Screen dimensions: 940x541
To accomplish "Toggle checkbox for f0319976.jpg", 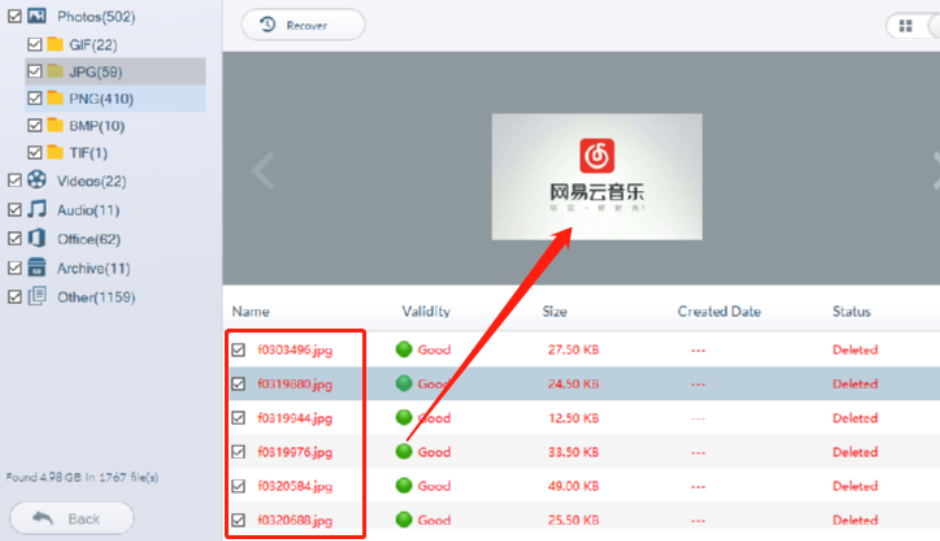I will click(239, 452).
